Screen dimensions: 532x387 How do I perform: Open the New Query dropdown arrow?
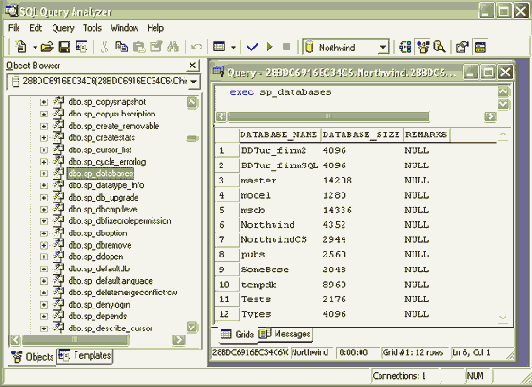35,47
